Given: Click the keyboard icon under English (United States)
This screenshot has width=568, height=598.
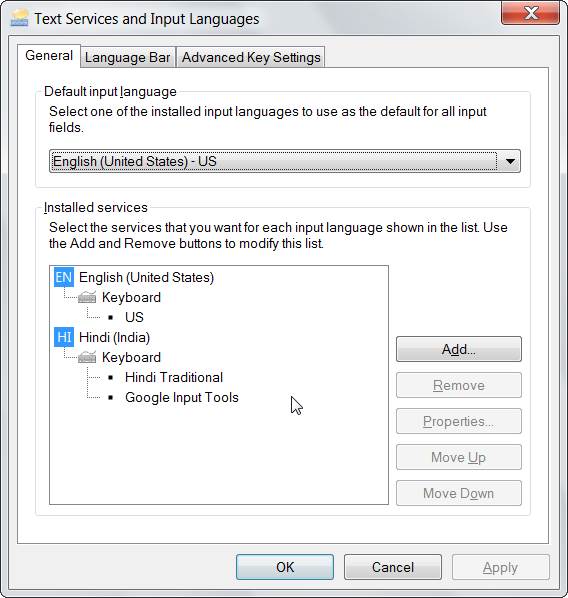Looking at the screenshot, I should click(87, 297).
